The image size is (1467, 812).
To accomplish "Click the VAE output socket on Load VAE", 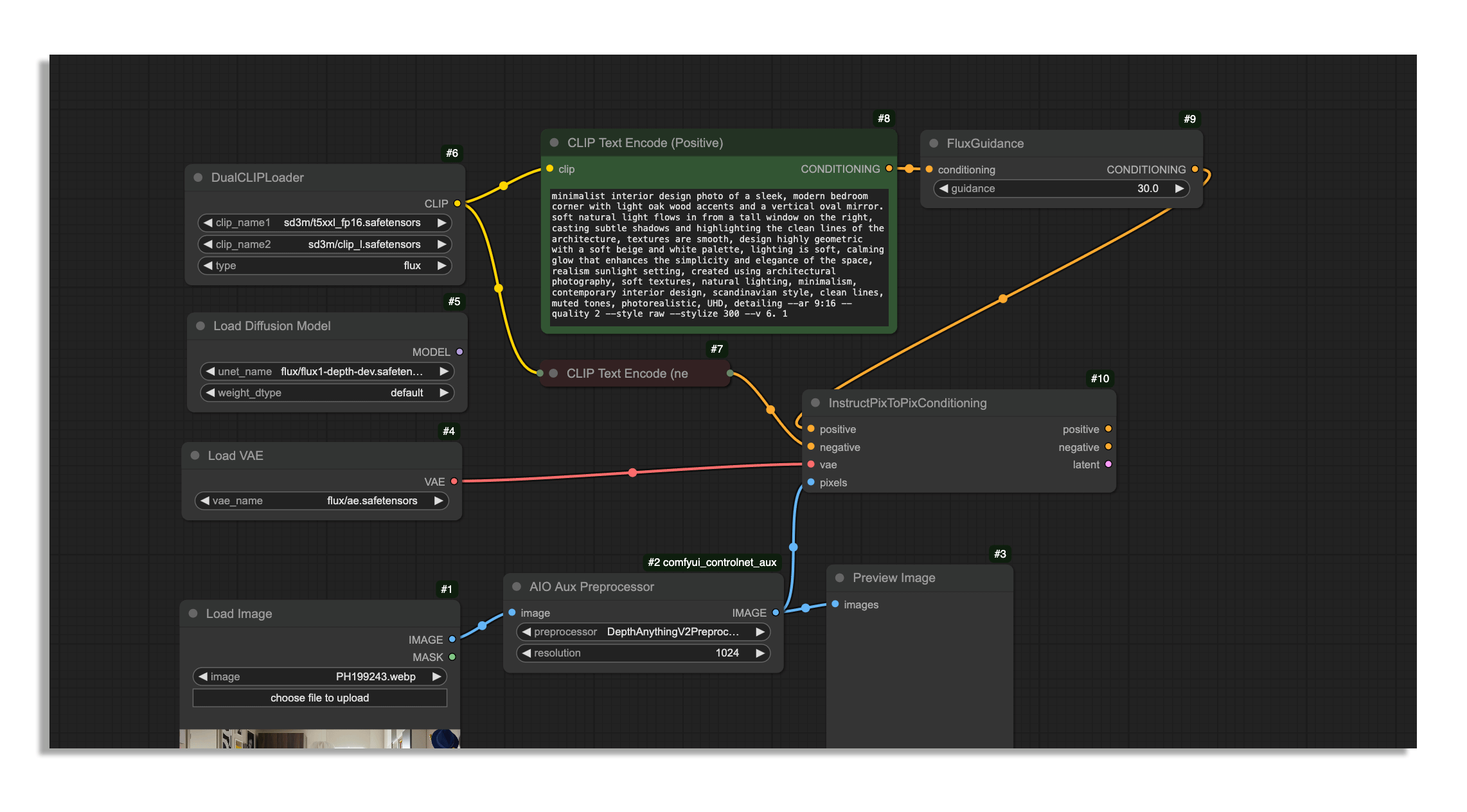I will click(x=454, y=481).
